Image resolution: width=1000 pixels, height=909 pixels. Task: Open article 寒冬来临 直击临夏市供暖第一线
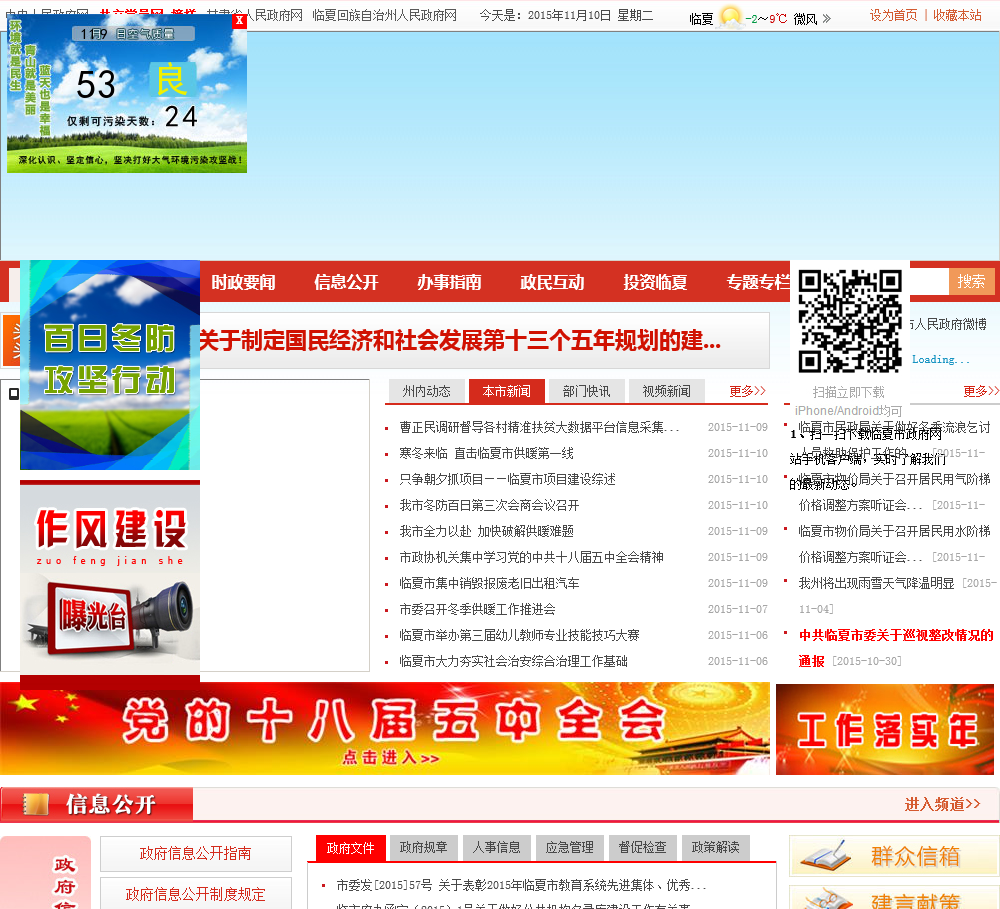486,454
